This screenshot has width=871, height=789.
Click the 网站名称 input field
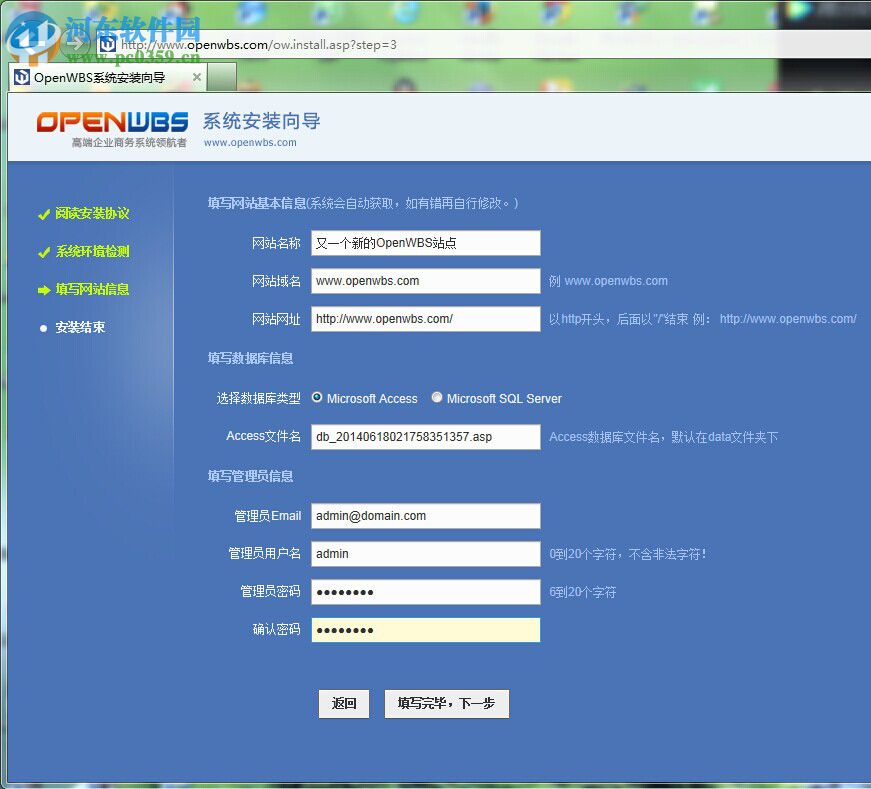(424, 242)
